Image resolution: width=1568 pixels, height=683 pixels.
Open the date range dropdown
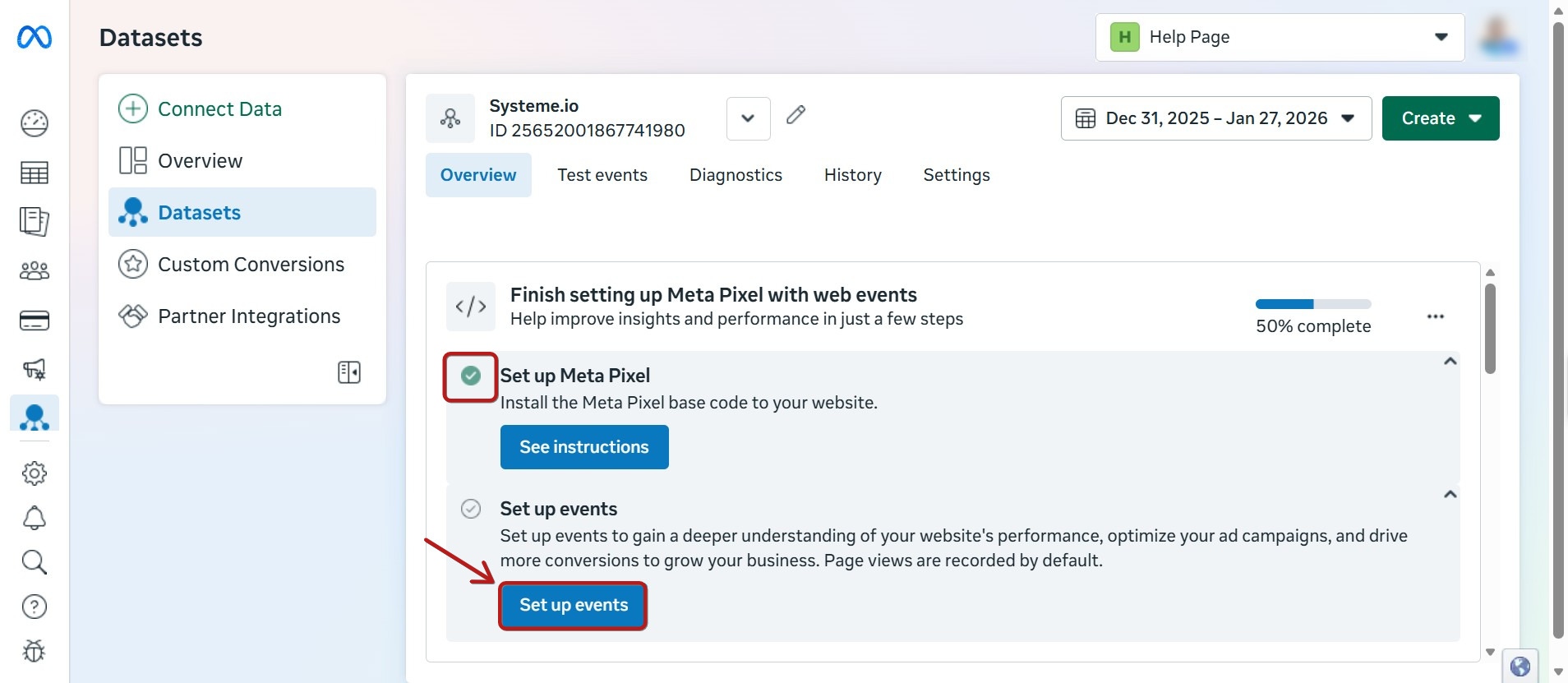pos(1216,118)
